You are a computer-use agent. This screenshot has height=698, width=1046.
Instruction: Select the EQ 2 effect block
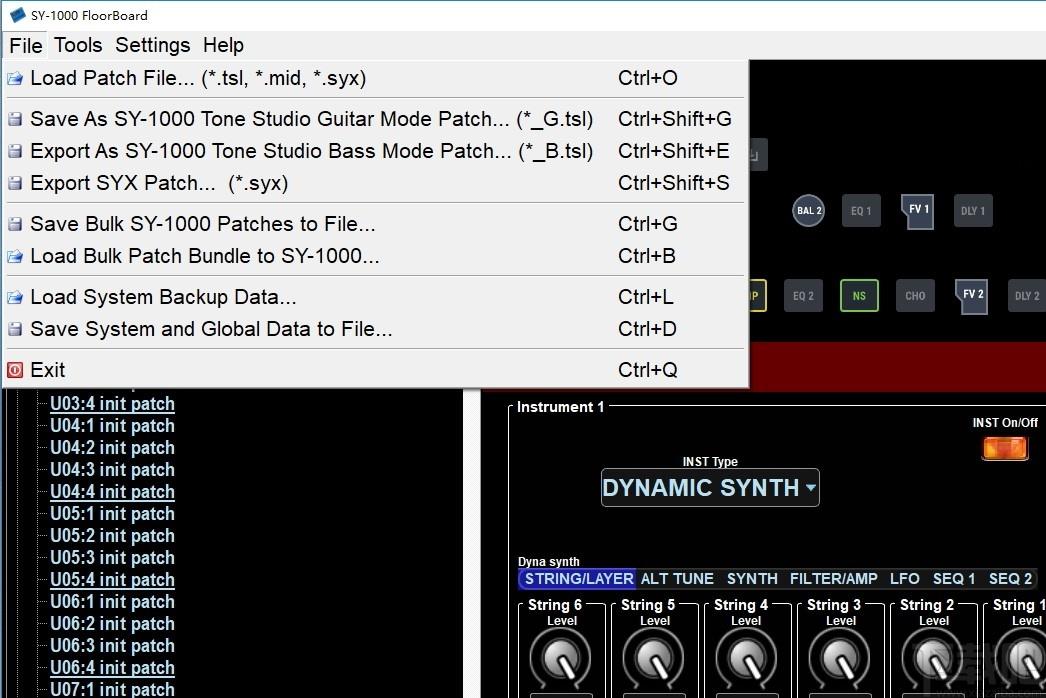(803, 296)
